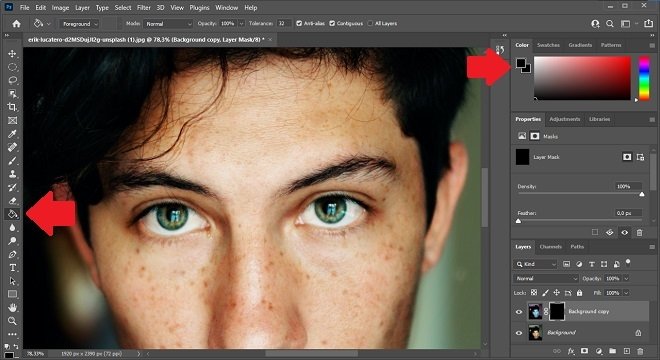Switch to the Adjustments tab
The width and height of the screenshot is (660, 360).
564,119
